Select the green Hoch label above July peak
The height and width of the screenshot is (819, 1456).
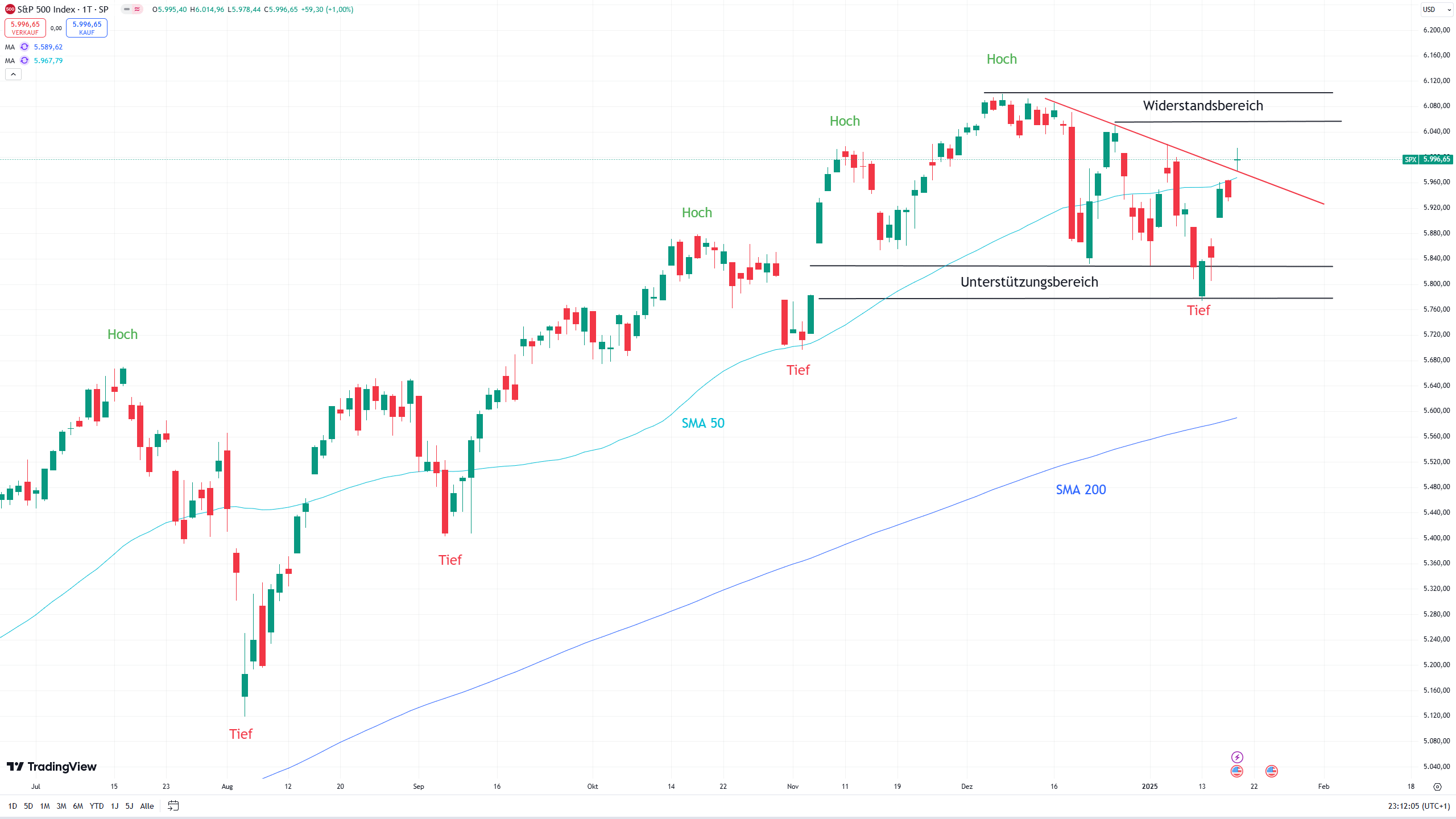(122, 334)
